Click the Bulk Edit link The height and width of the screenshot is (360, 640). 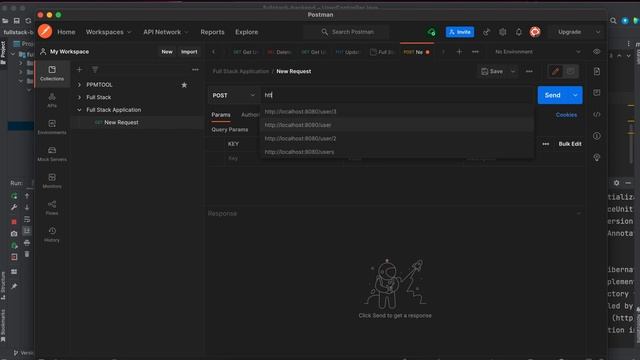[570, 144]
